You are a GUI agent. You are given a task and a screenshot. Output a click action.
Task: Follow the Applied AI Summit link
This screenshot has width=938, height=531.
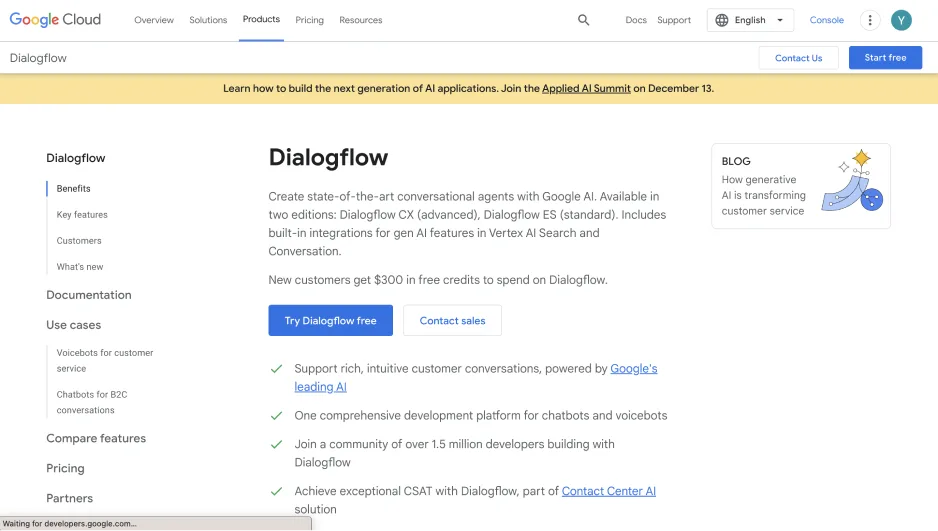click(586, 88)
